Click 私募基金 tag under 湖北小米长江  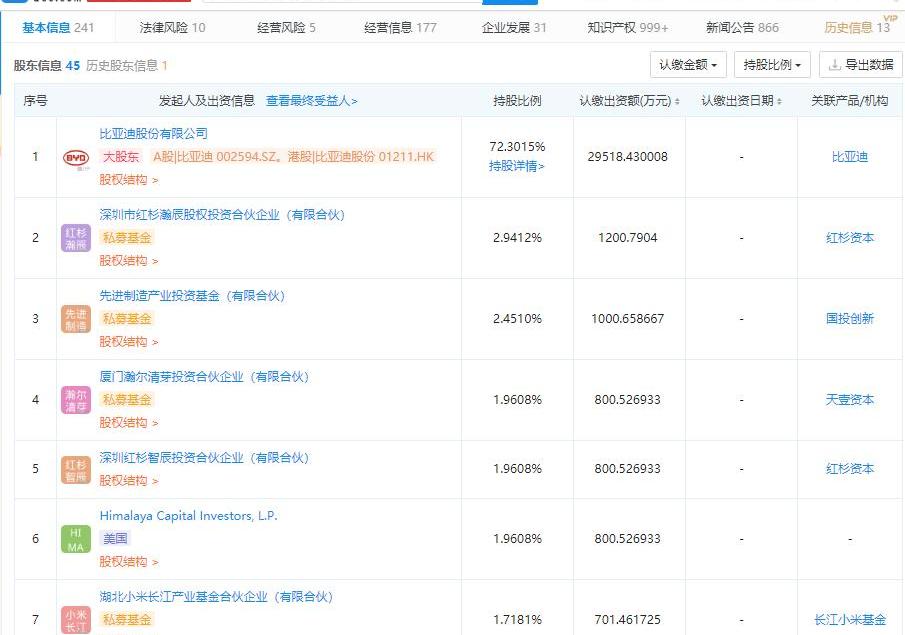[x=127, y=619]
